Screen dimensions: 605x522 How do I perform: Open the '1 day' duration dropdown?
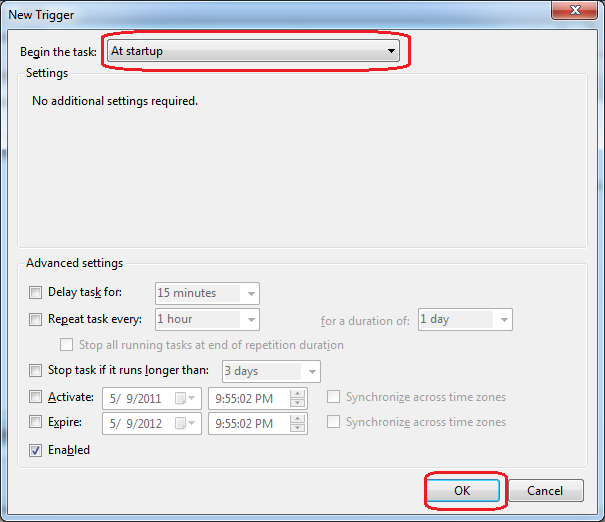pos(465,319)
